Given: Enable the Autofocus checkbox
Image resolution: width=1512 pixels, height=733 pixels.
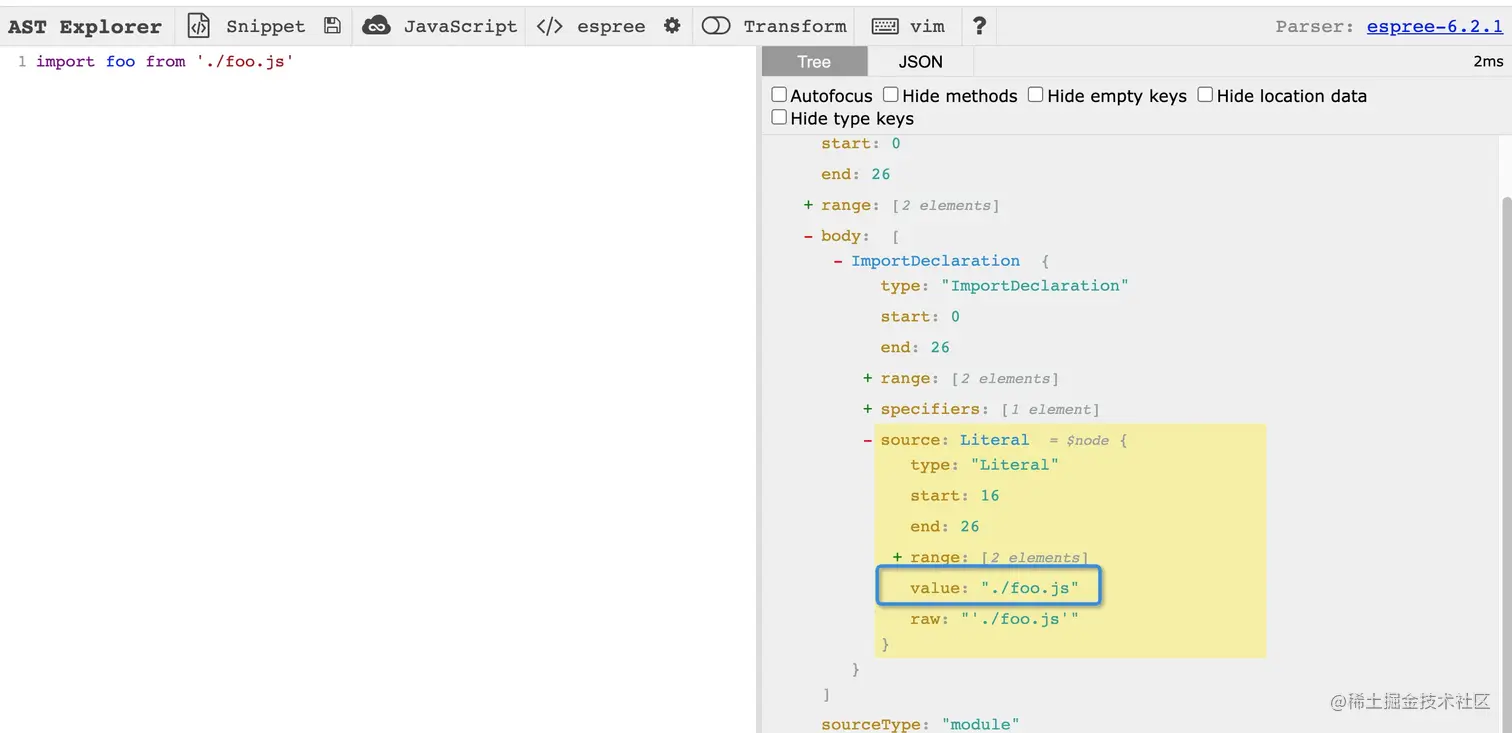Looking at the screenshot, I should 779,95.
